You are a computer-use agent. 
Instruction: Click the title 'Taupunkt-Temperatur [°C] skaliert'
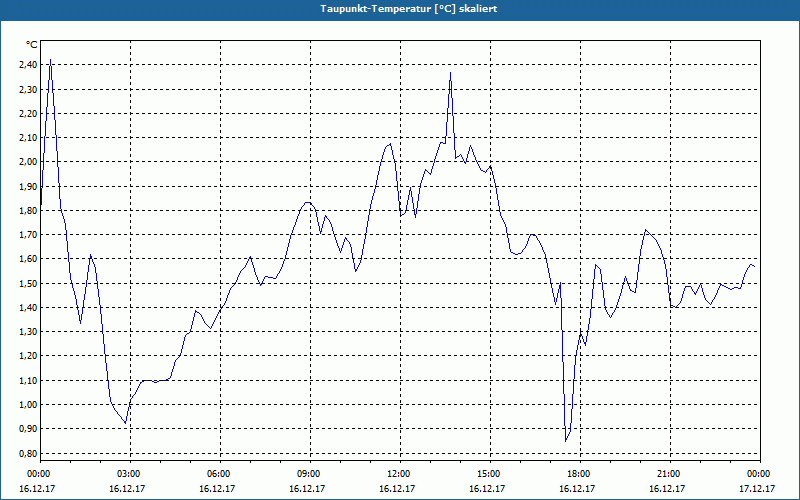[x=409, y=9]
